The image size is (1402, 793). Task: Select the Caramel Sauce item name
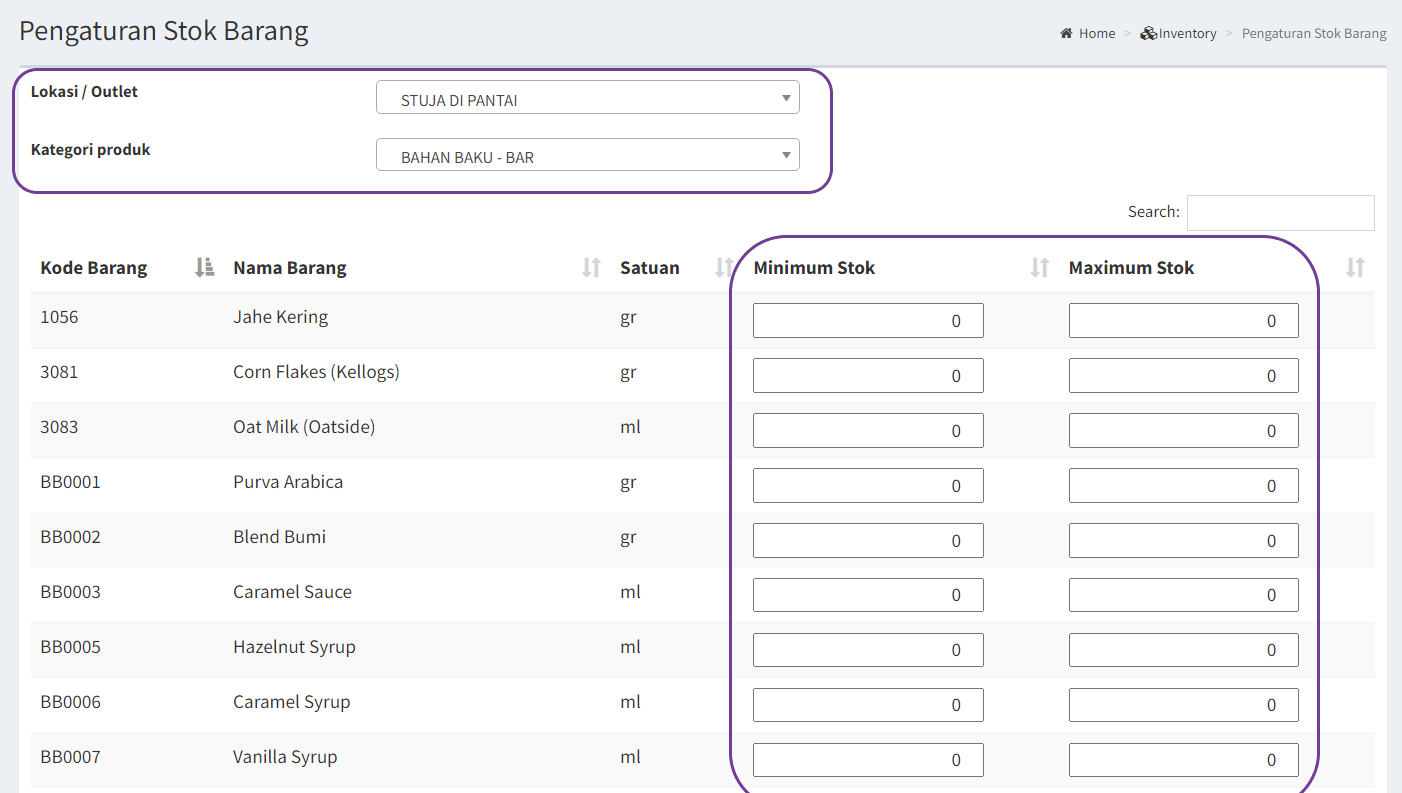click(x=292, y=592)
